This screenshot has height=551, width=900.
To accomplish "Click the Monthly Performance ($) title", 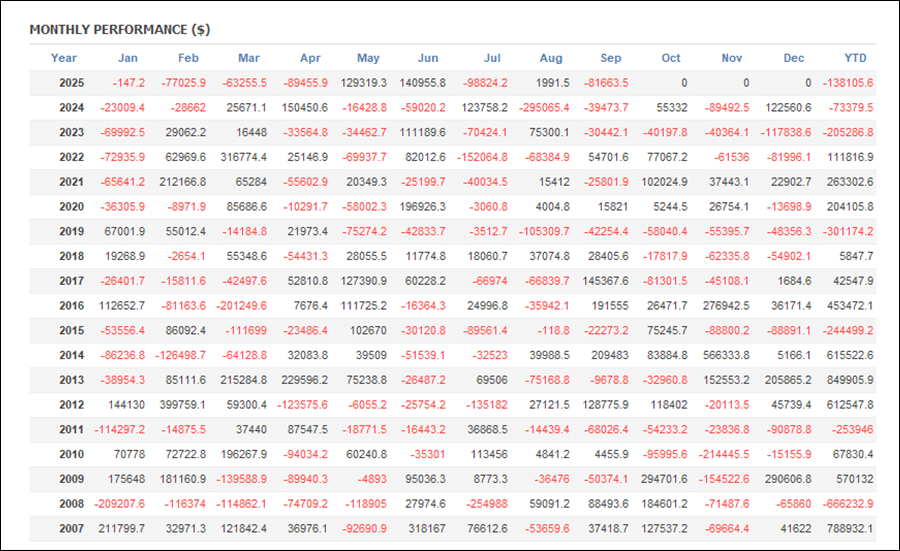I will (119, 30).
